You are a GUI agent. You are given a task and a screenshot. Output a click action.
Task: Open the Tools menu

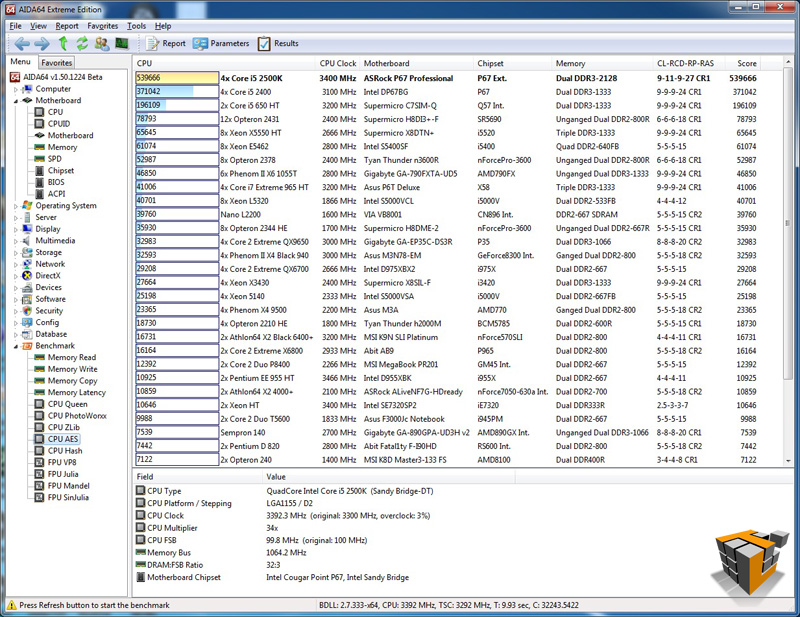coord(136,26)
